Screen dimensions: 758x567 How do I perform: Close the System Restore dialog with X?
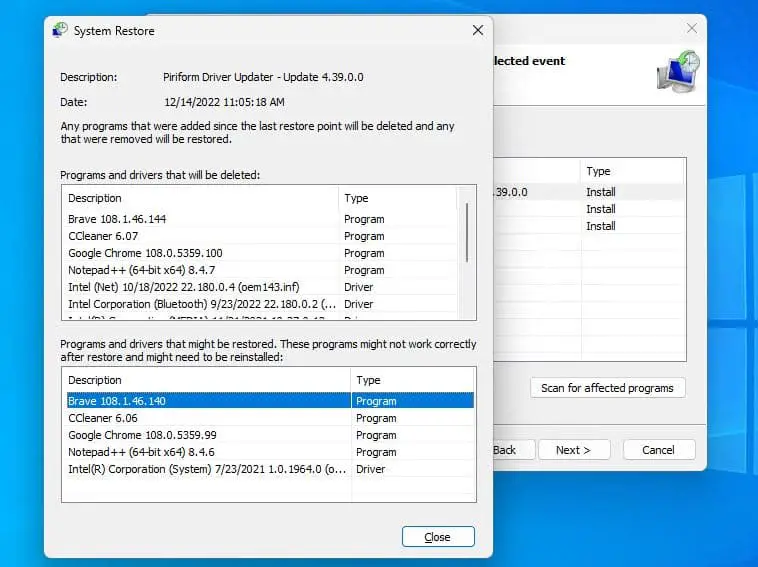pyautogui.click(x=478, y=30)
